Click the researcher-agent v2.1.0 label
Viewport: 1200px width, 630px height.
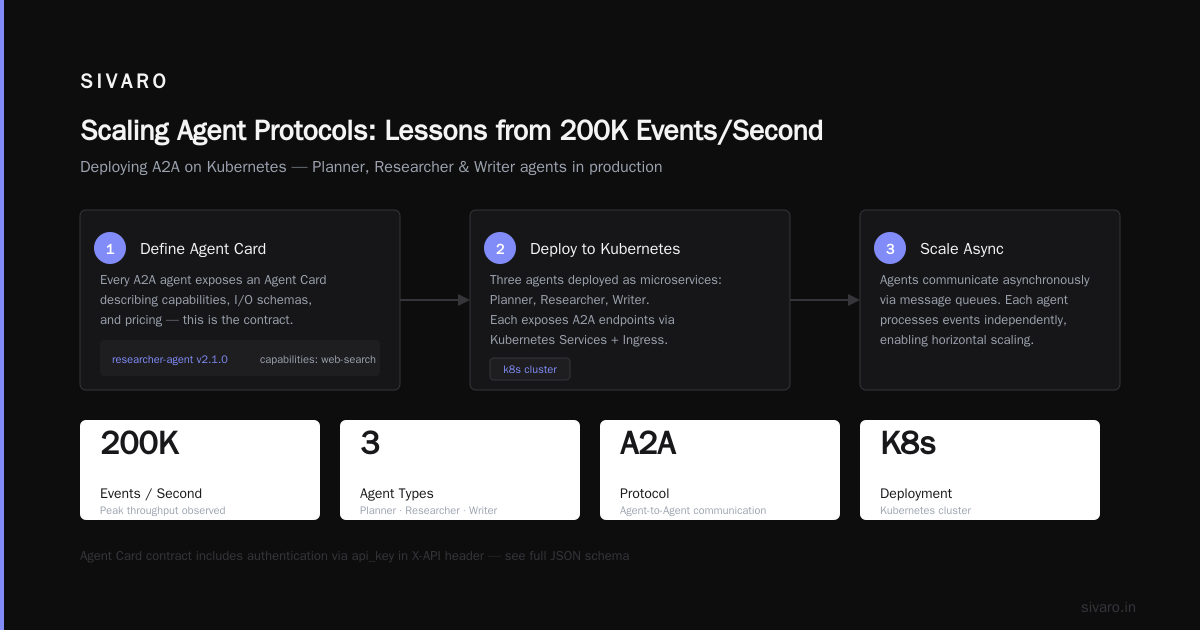[170, 359]
